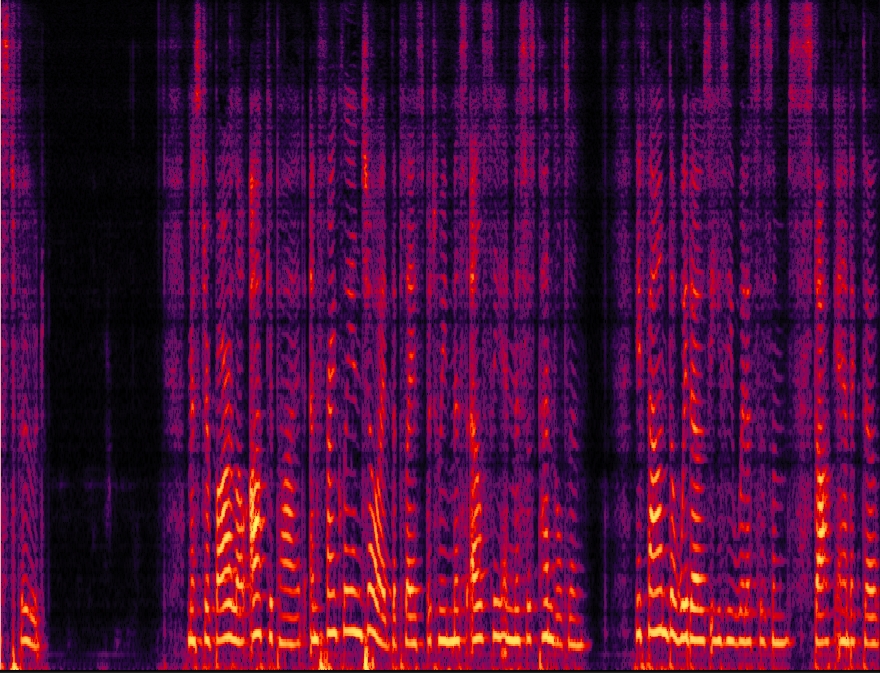Click the bright high-frequency patch in the top-right area
880x673 pixels.
pyautogui.click(x=803, y=40)
